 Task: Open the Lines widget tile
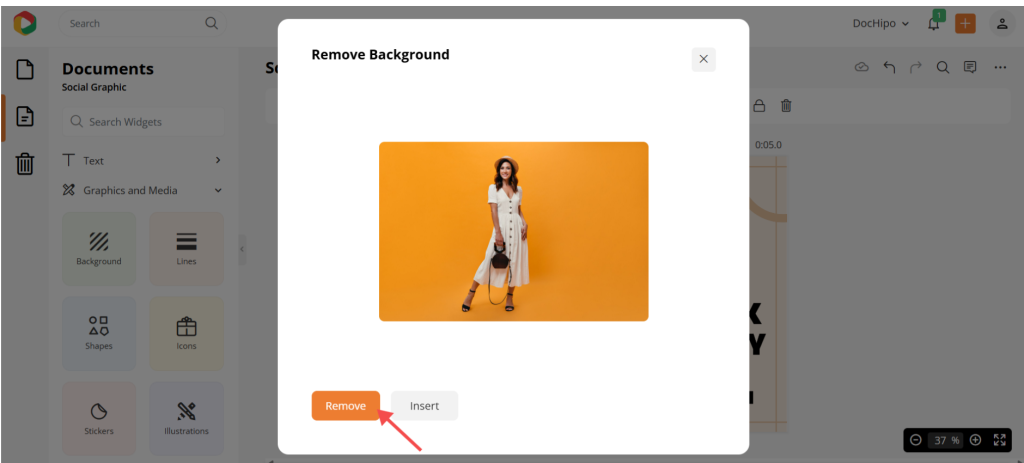(x=186, y=249)
